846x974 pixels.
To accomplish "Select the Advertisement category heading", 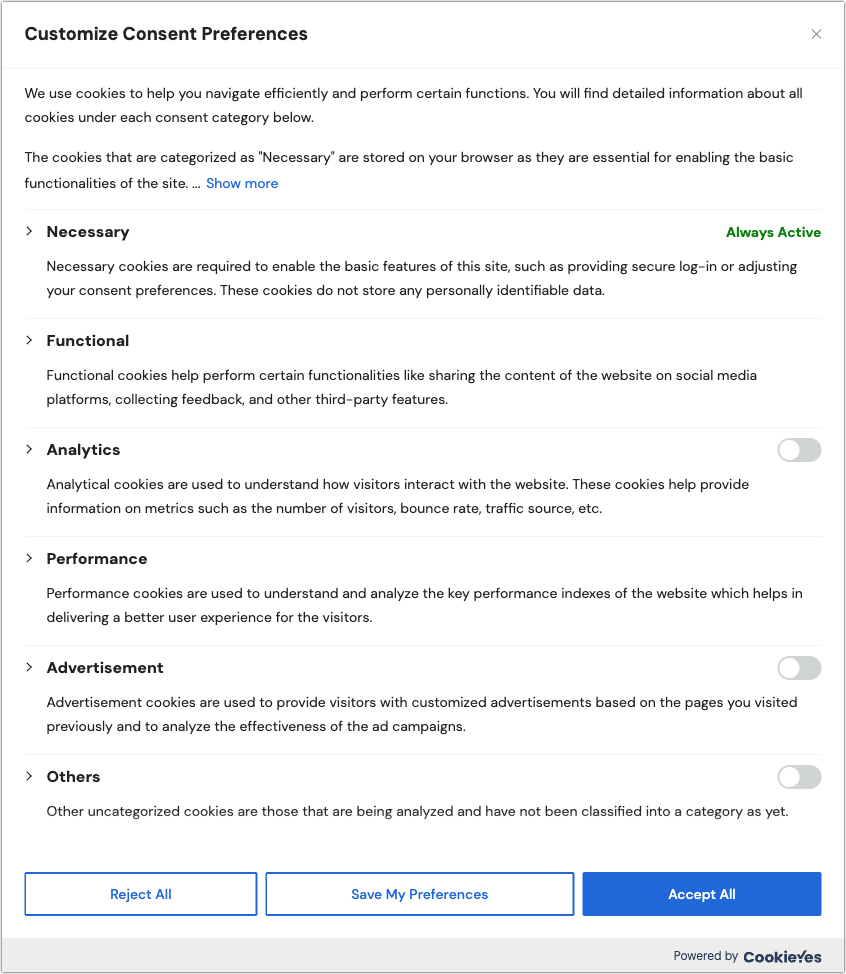I will coord(105,668).
